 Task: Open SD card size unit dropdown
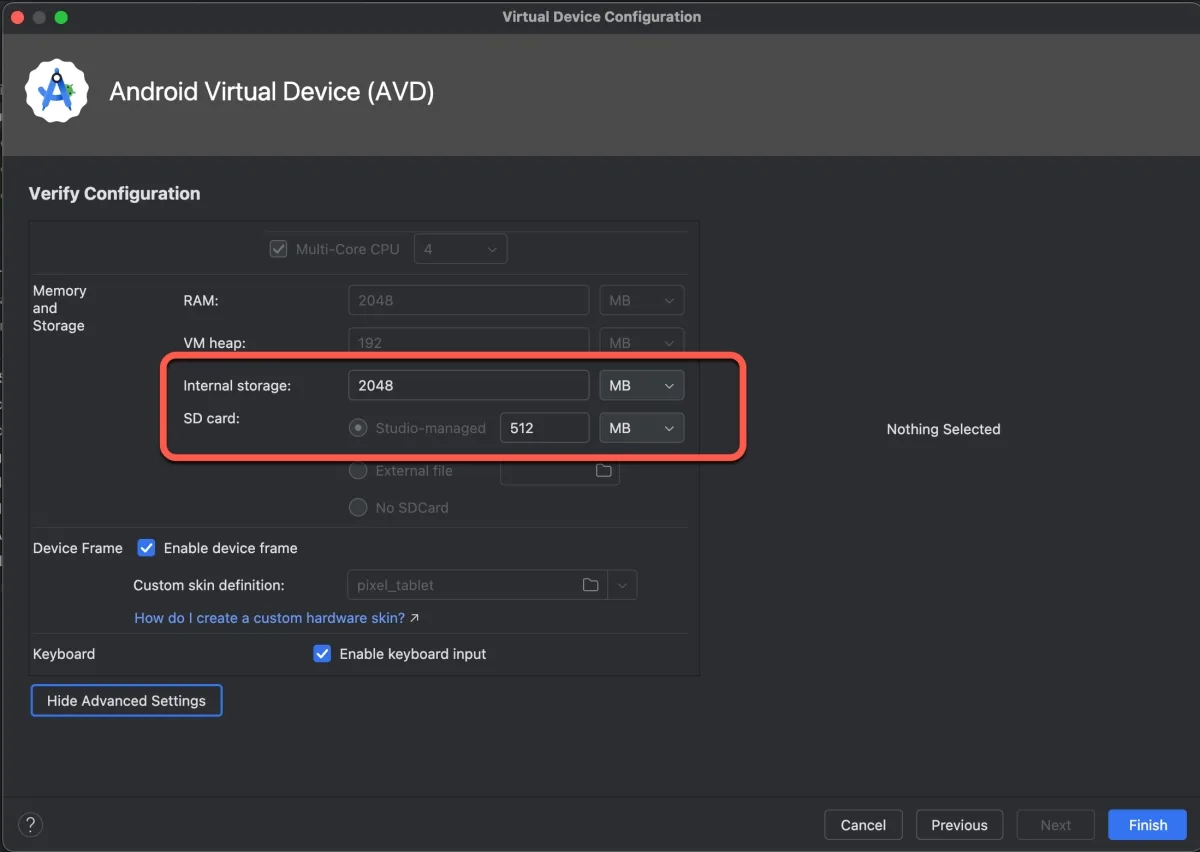[641, 428]
